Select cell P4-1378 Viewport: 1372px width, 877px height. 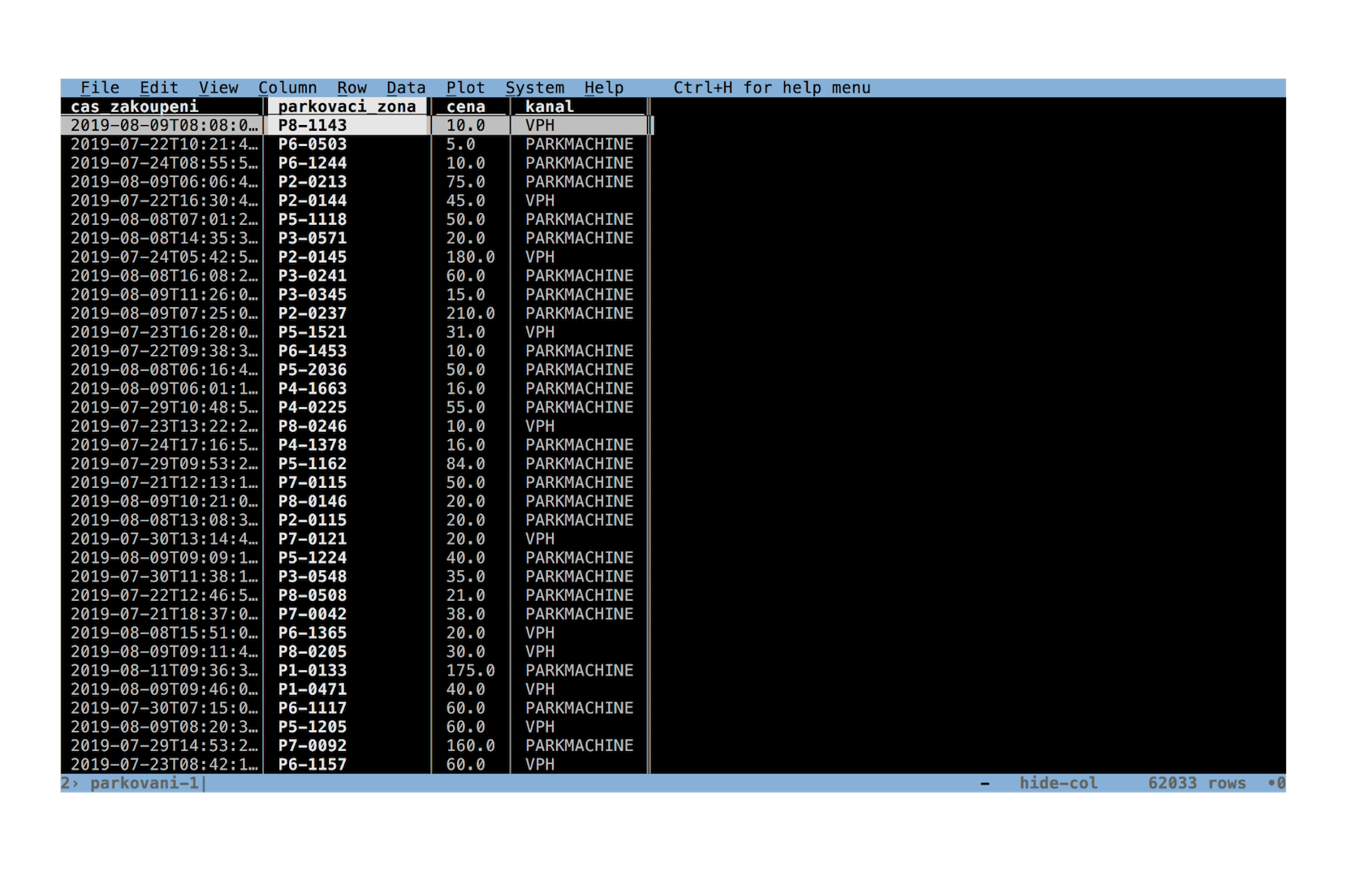[313, 445]
